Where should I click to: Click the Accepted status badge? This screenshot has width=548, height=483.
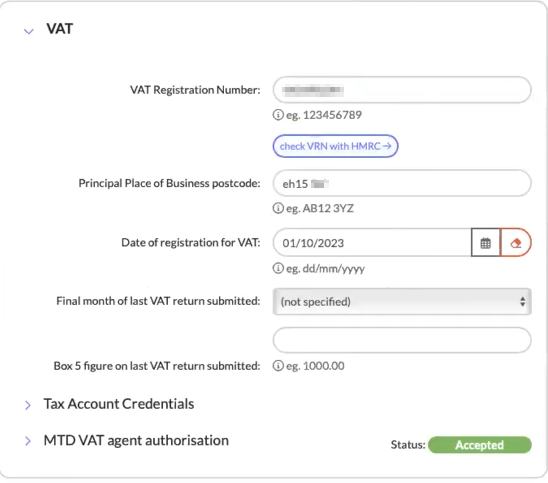(x=480, y=445)
